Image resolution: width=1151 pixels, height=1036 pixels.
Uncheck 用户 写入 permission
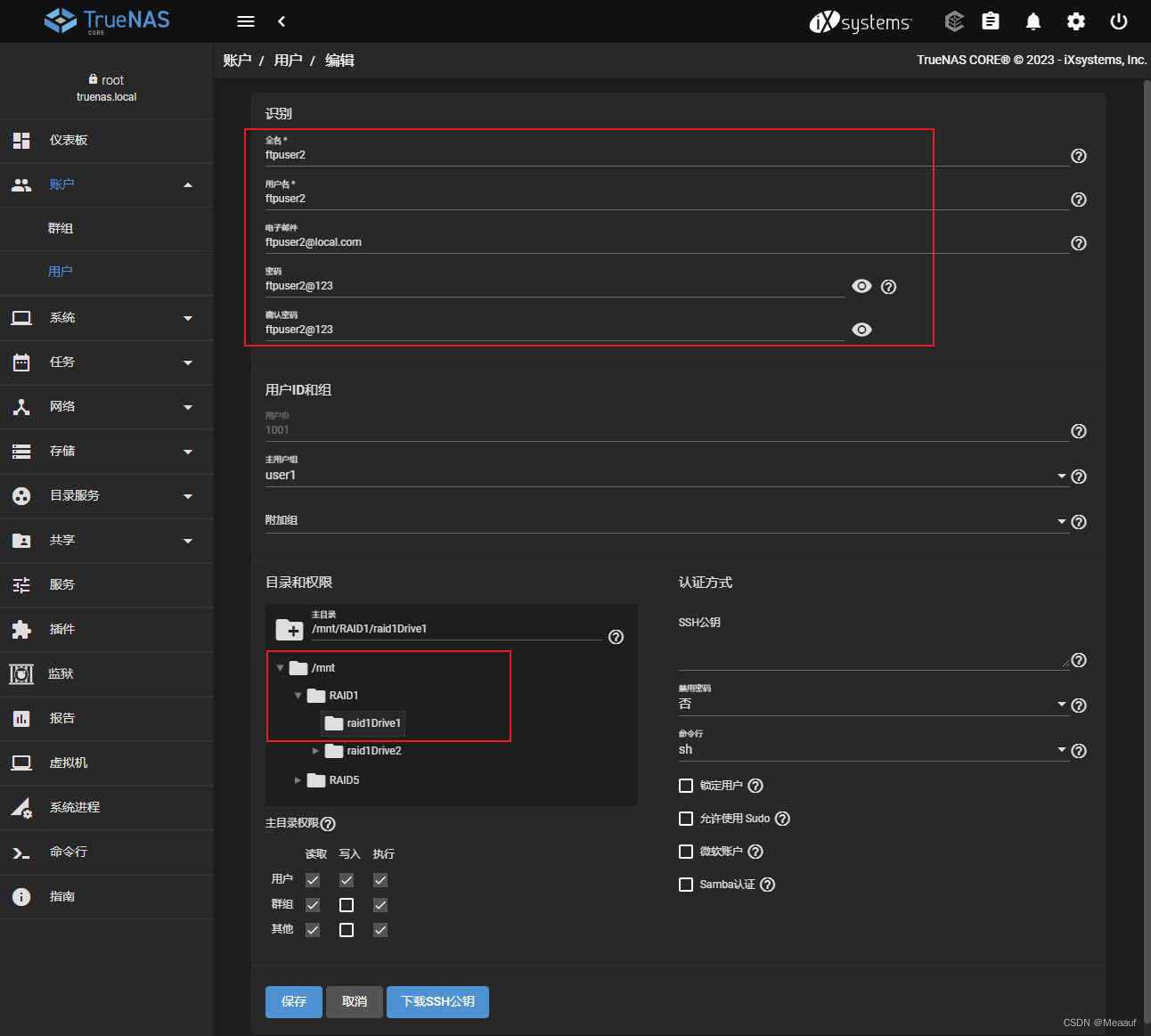point(347,880)
